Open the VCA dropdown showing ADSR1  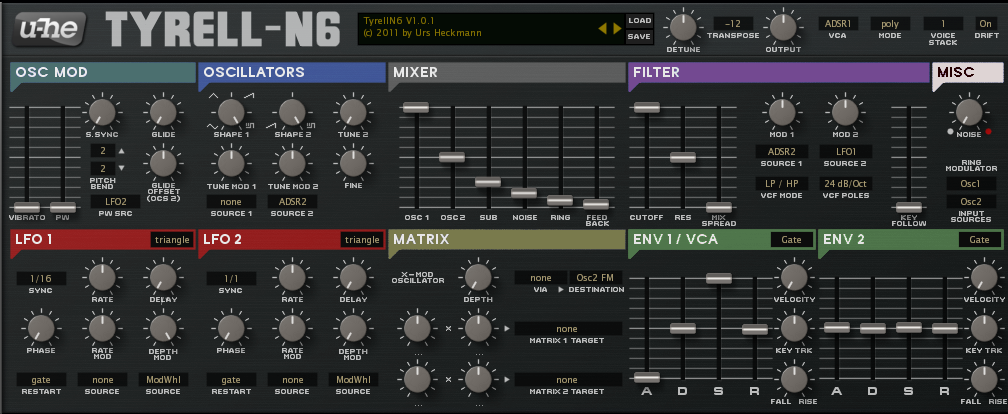(838, 24)
